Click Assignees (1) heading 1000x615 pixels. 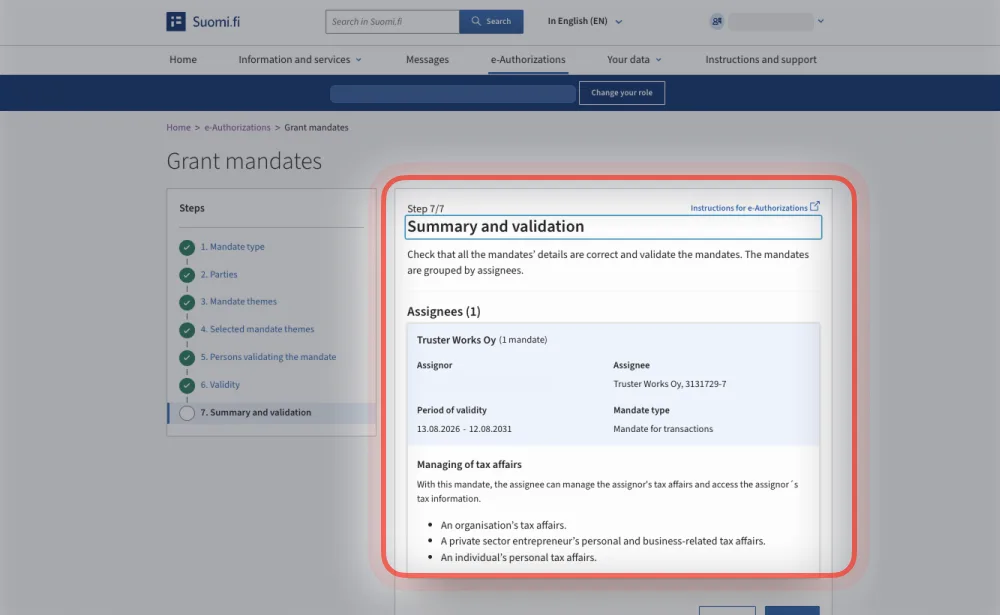click(444, 311)
